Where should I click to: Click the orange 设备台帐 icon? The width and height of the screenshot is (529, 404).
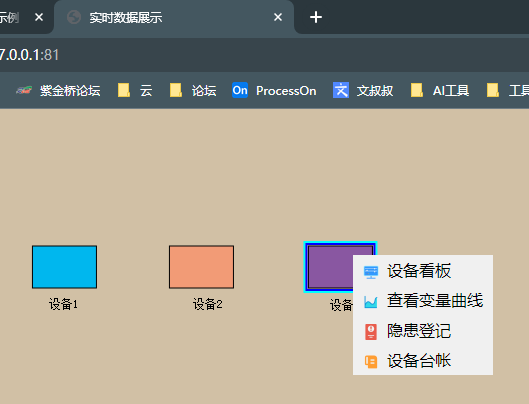coord(371,361)
